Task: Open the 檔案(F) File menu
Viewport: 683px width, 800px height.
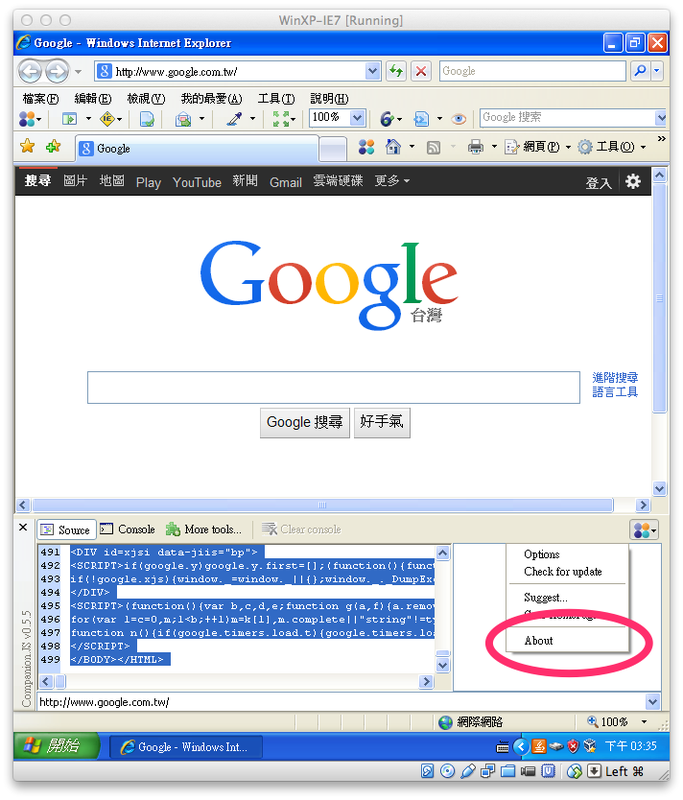Action: click(40, 98)
